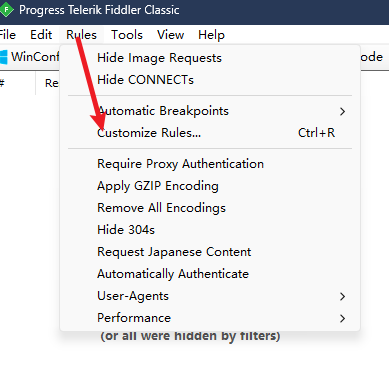
Task: Open the Tools menu
Action: [x=127, y=35]
